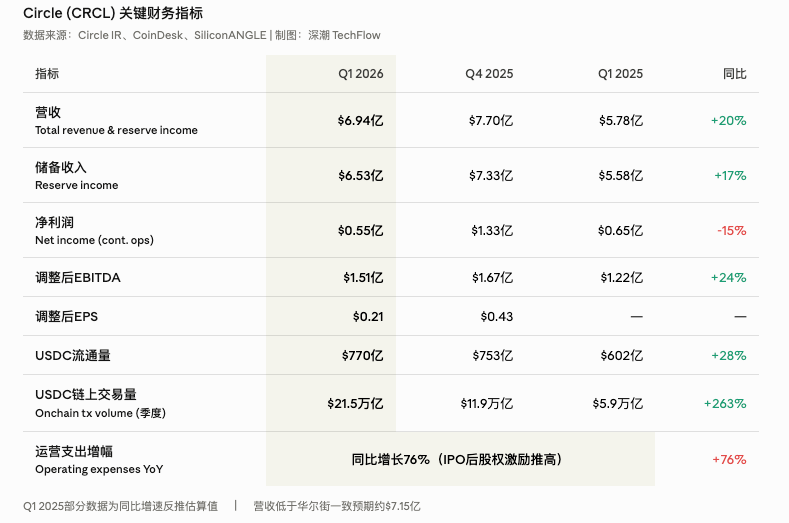Click 'Total revenue & reserve income' subtitle
This screenshot has width=789, height=523.
coord(116,130)
